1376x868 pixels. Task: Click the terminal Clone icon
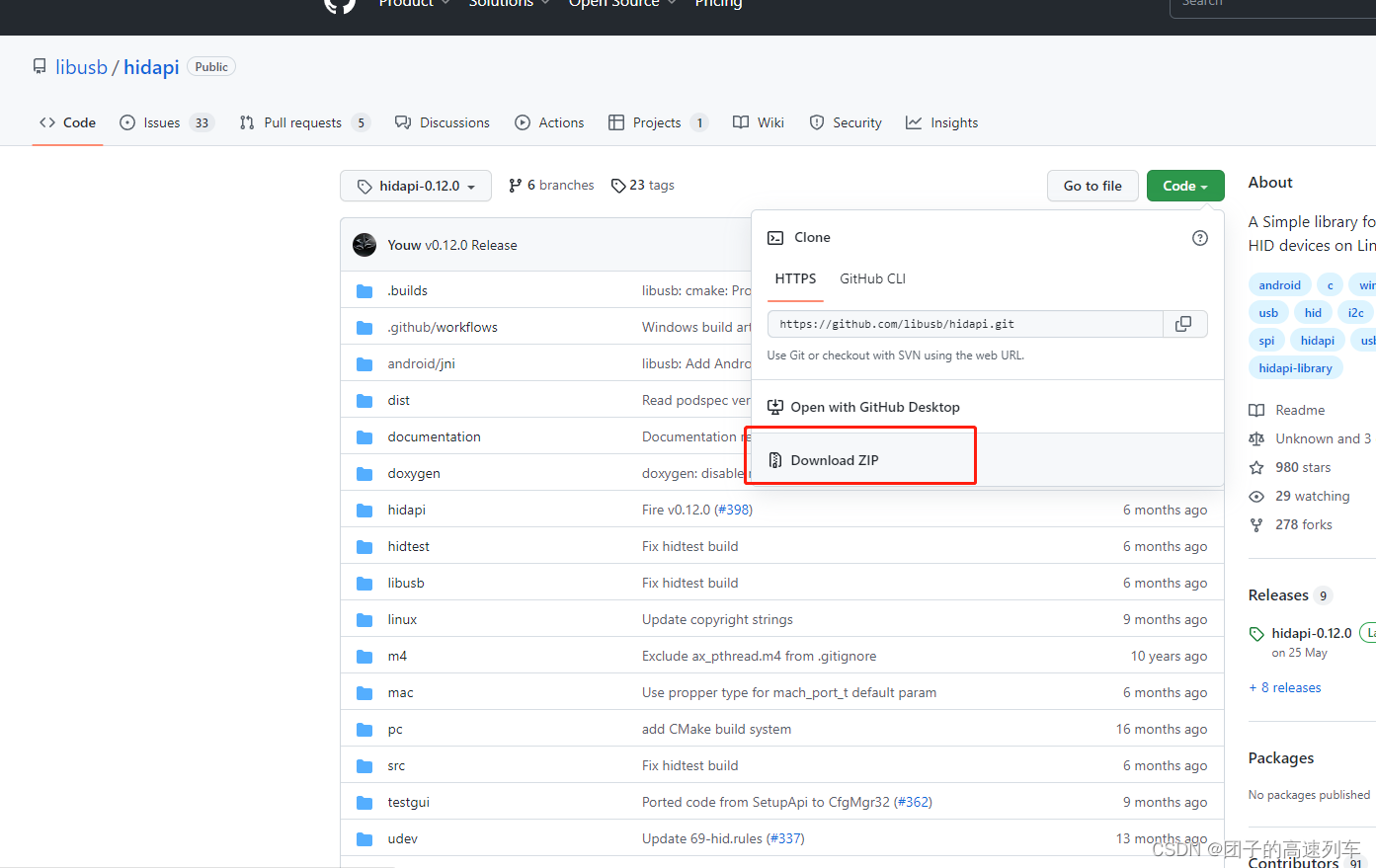click(776, 238)
